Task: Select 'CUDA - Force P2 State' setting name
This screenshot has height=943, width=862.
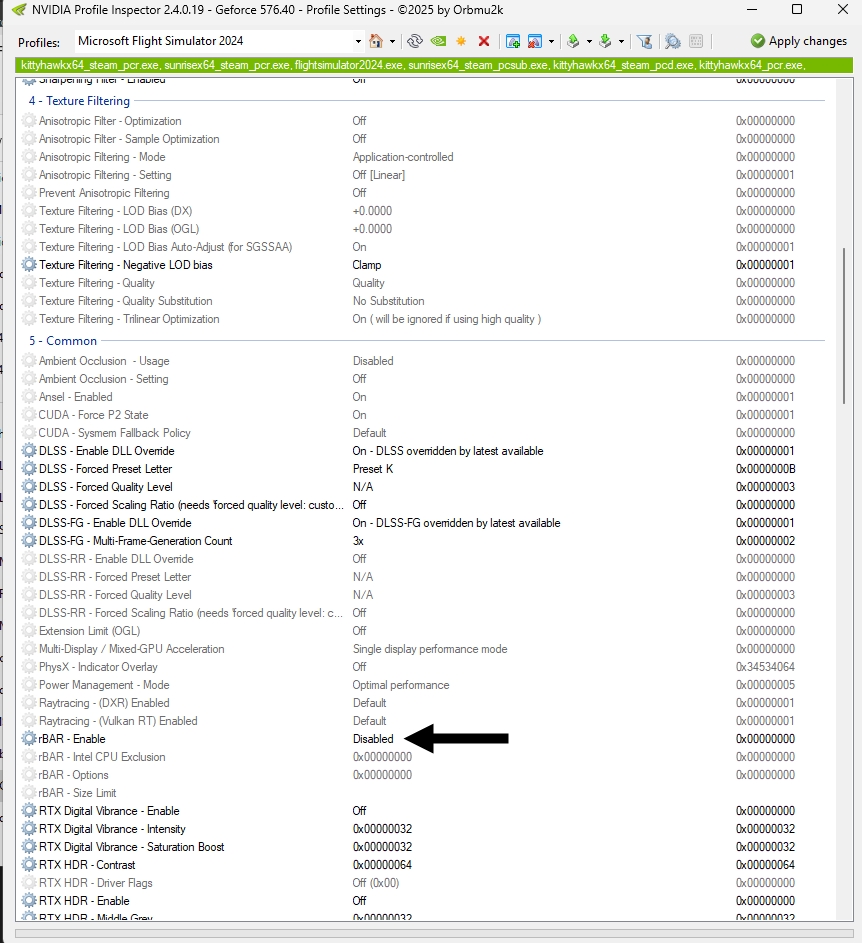Action: [x=93, y=415]
